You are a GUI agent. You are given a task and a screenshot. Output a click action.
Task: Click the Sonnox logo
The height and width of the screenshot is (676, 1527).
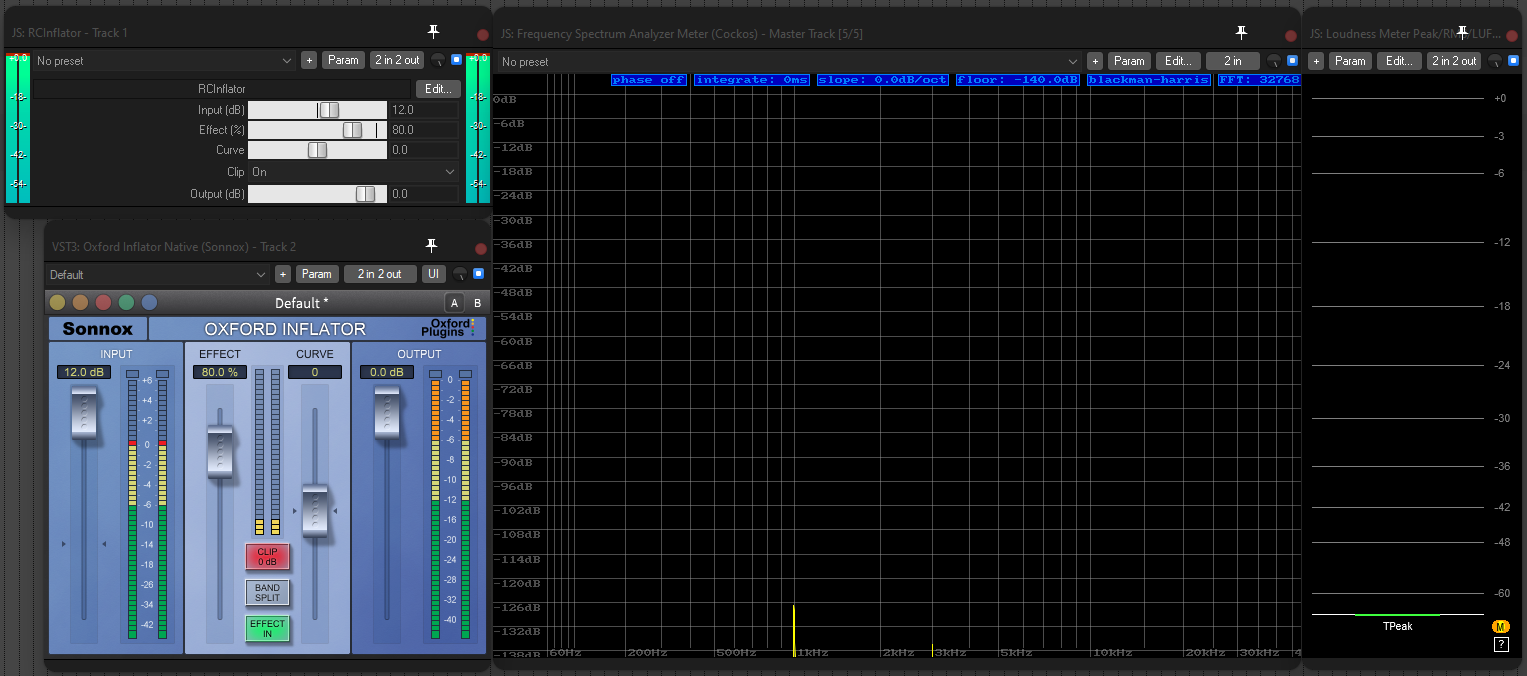(97, 329)
